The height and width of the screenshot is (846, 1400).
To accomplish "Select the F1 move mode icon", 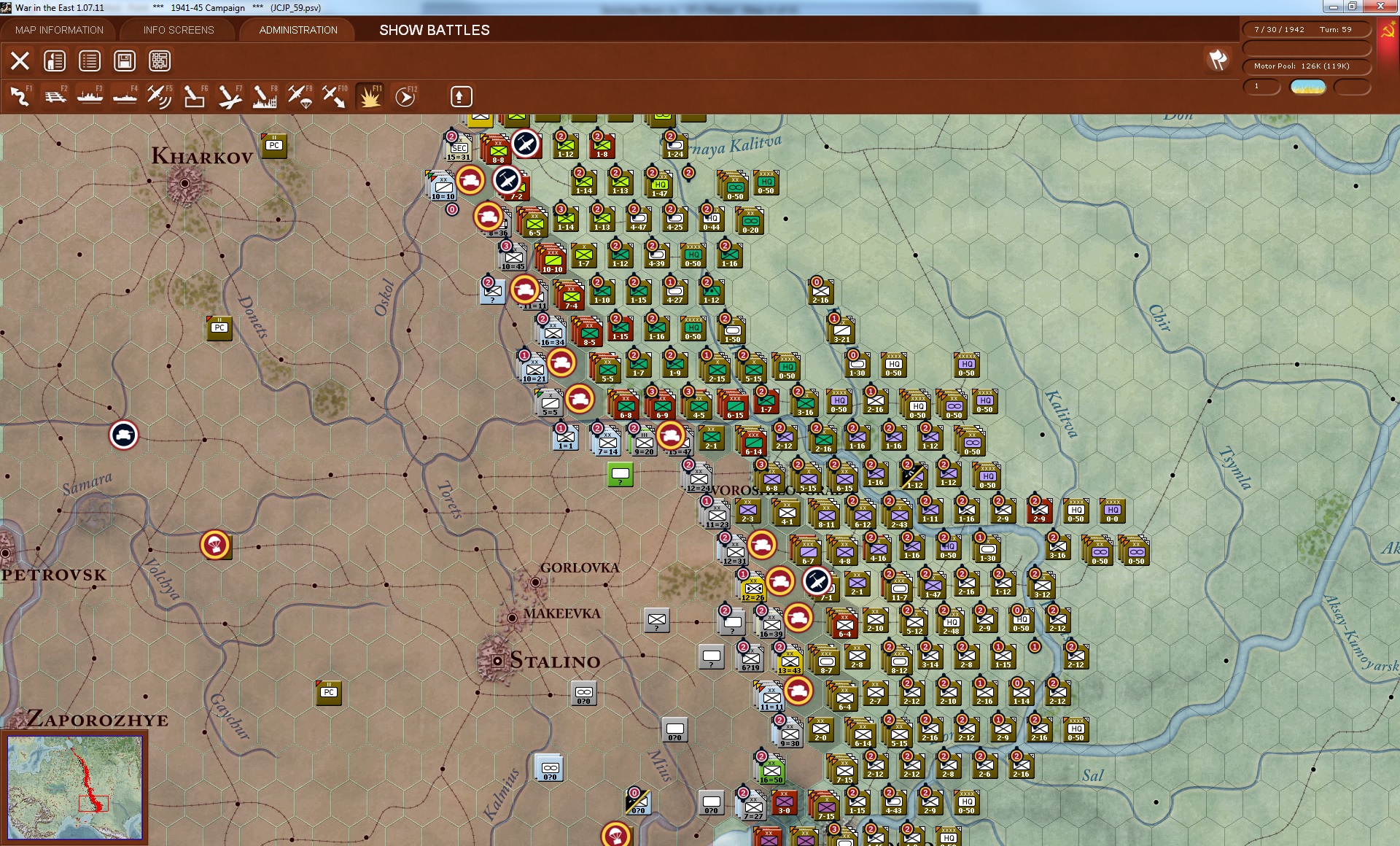I will tap(20, 96).
